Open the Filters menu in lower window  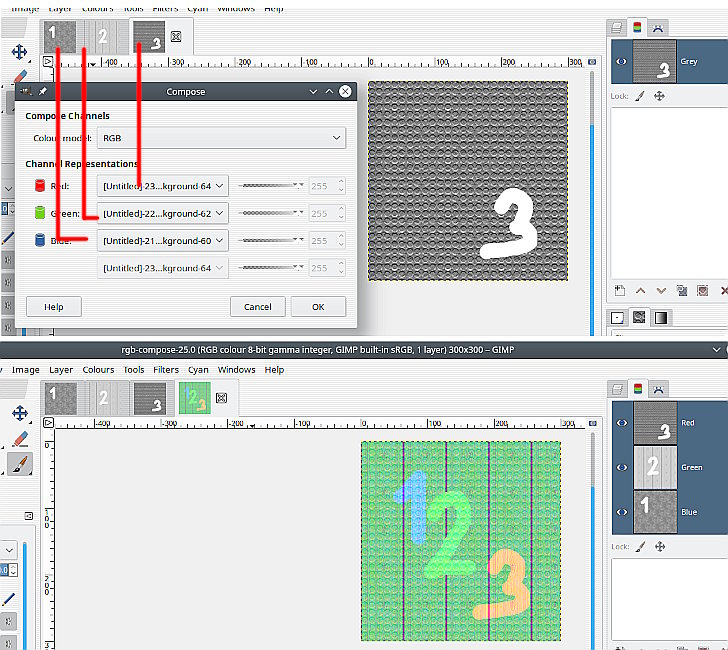pyautogui.click(x=166, y=370)
